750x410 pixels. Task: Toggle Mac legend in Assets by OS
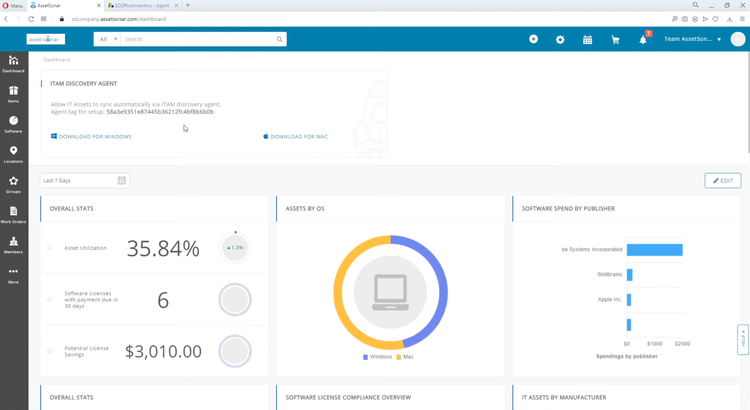[405, 357]
